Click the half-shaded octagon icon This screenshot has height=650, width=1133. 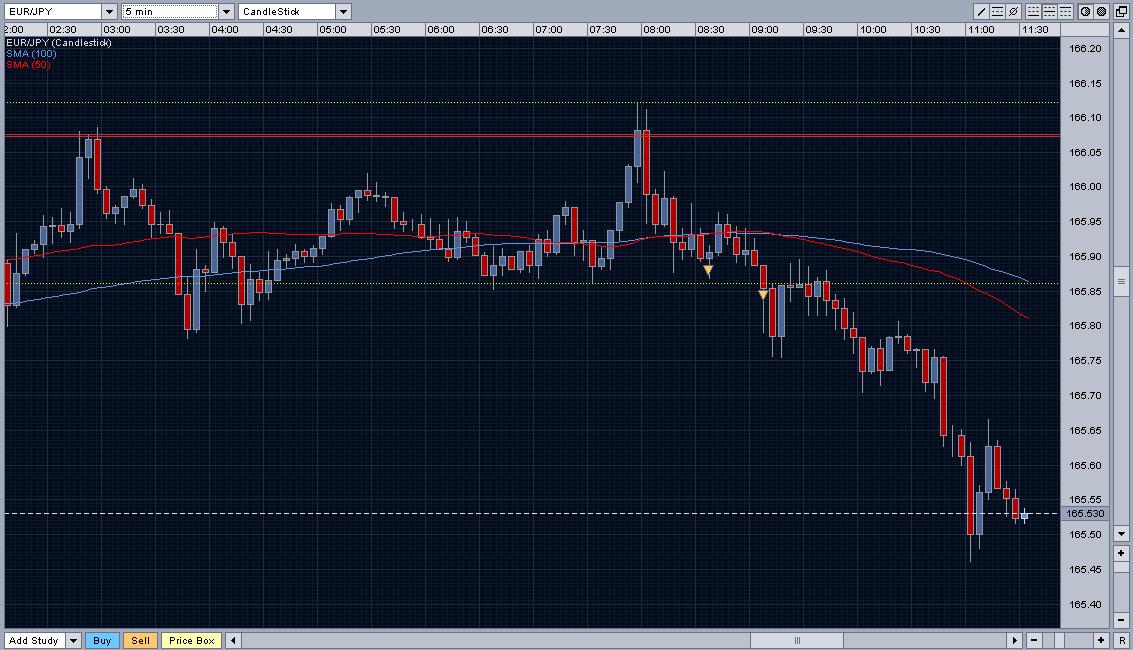tap(1085, 12)
